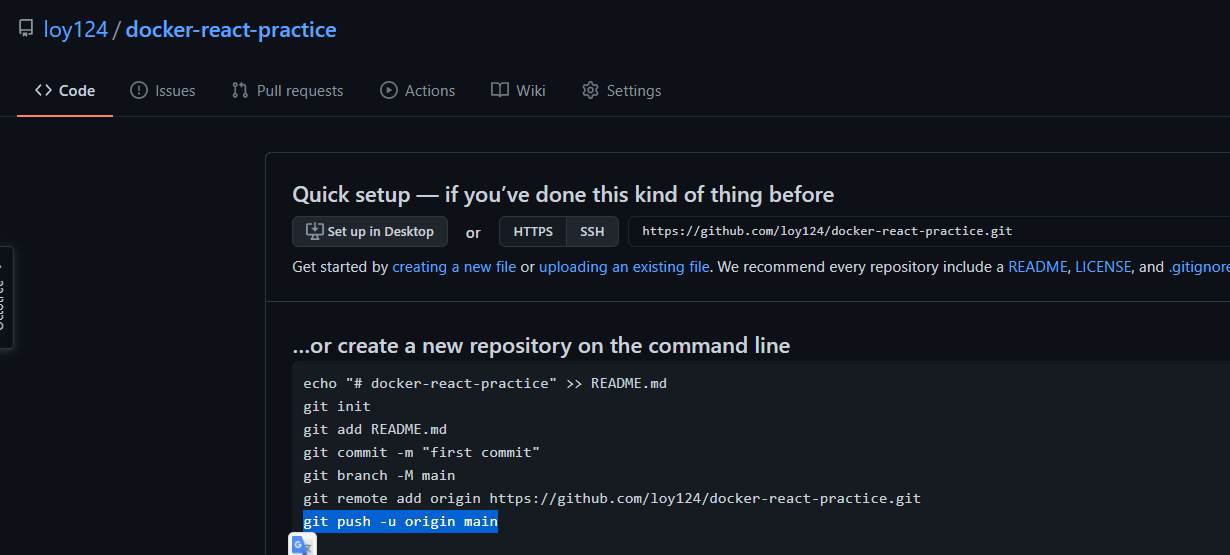Click the Wiki book icon
Screen dimensions: 1230x555
(500, 91)
